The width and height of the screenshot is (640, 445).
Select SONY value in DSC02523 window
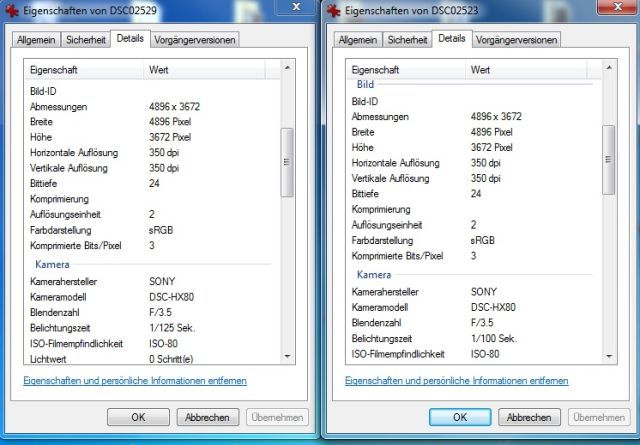click(484, 291)
